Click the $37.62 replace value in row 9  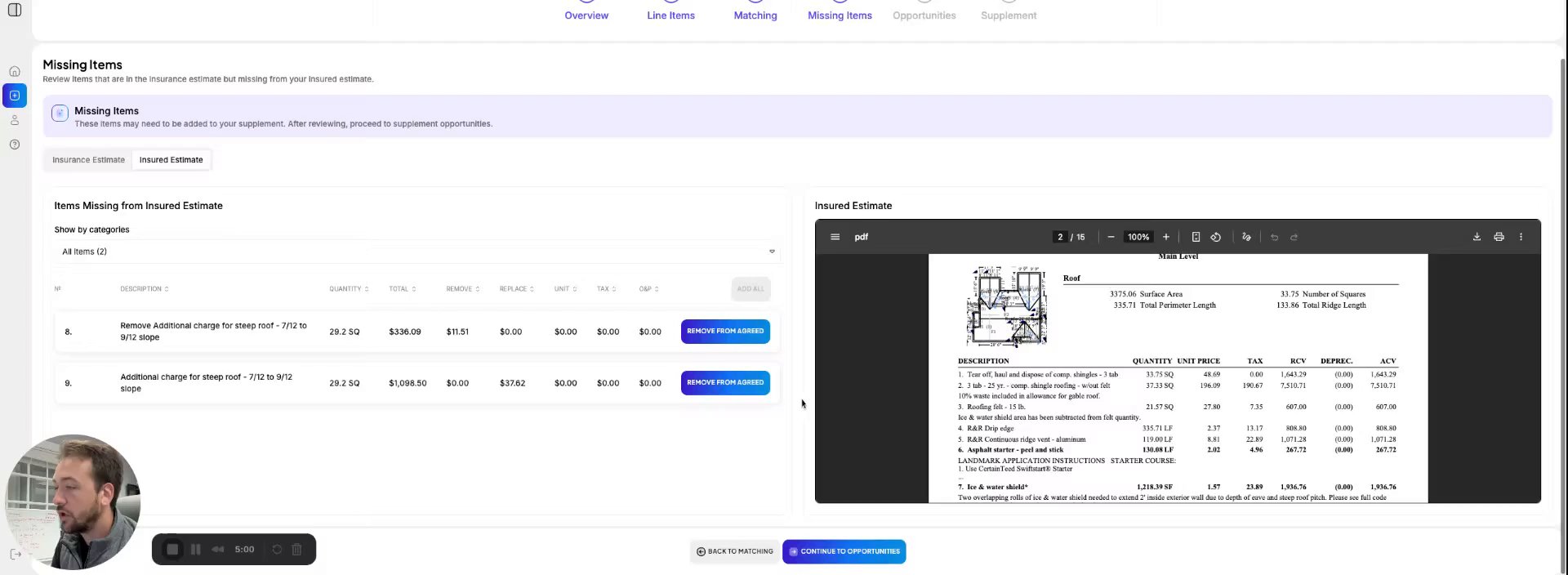click(512, 383)
